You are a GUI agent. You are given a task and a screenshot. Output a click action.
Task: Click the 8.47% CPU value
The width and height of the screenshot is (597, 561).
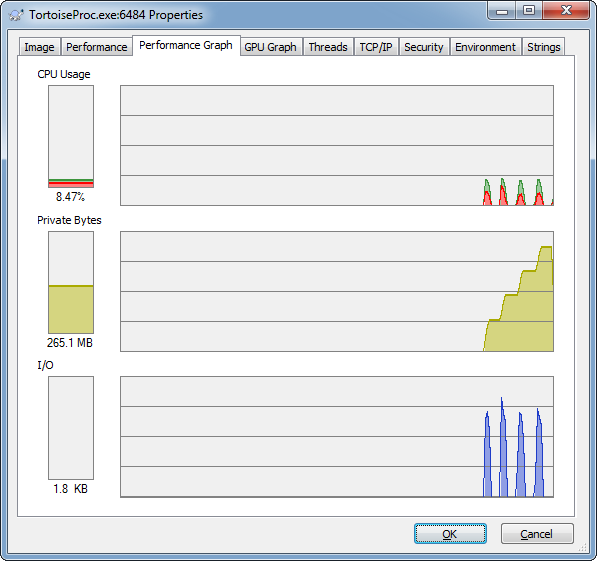(x=70, y=197)
